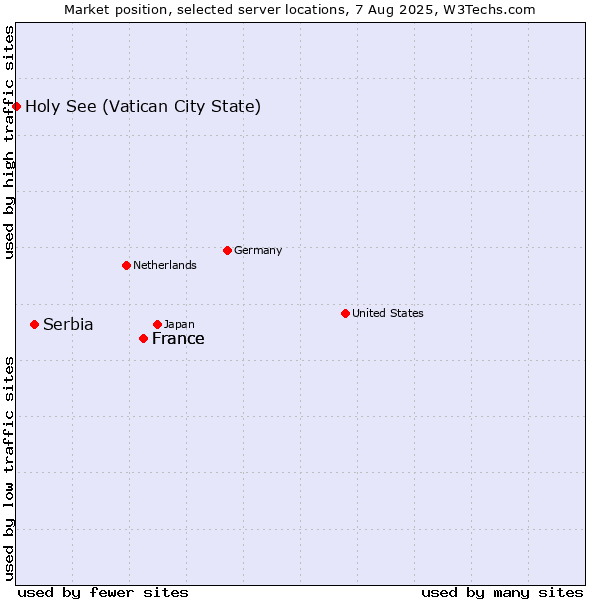Click the France red data point

tap(143, 339)
